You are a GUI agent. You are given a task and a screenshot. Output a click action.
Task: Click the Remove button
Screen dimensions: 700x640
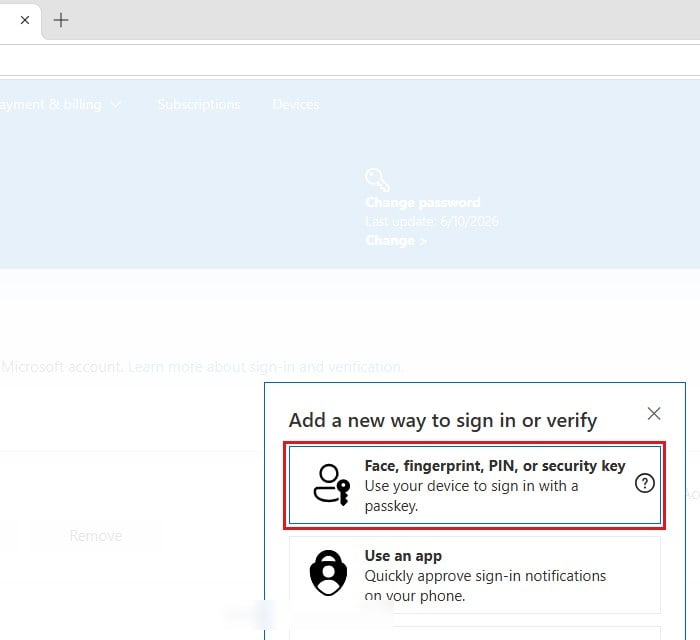pyautogui.click(x=96, y=536)
